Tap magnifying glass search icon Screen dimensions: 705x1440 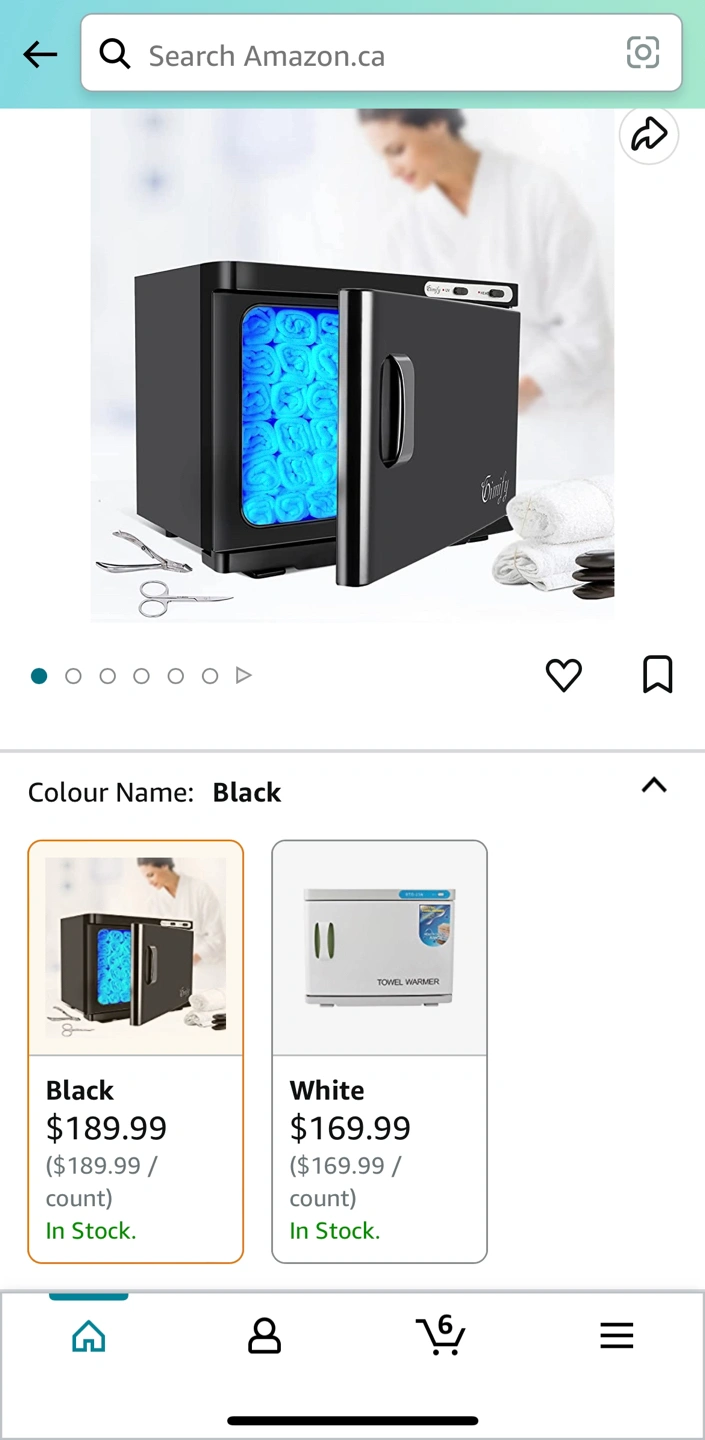coord(115,54)
